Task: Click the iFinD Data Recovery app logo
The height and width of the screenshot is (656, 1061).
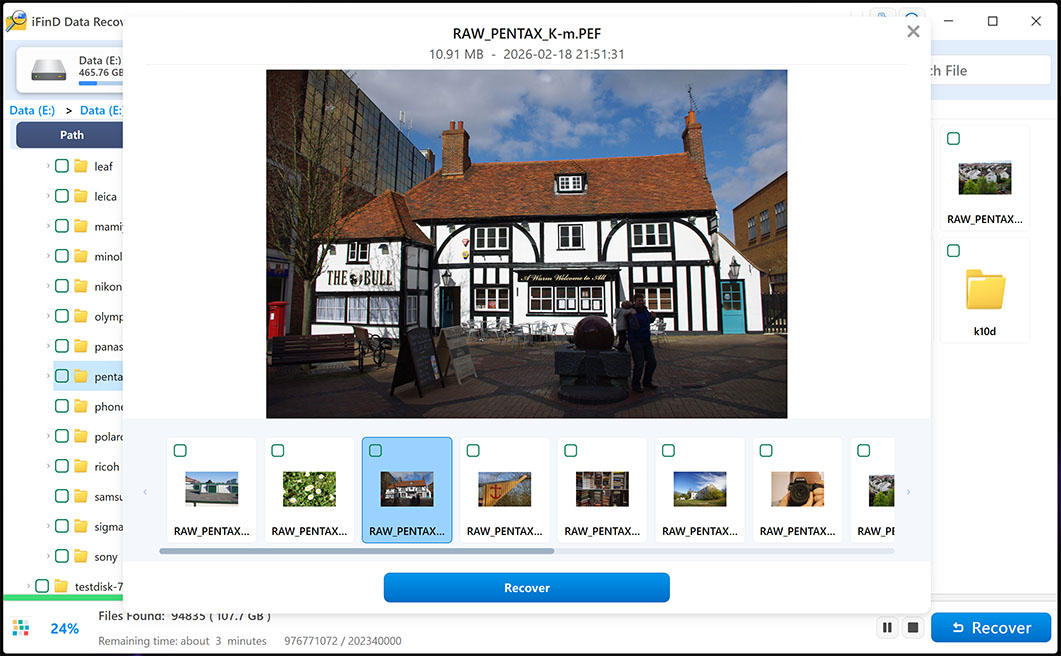Action: pos(16,20)
